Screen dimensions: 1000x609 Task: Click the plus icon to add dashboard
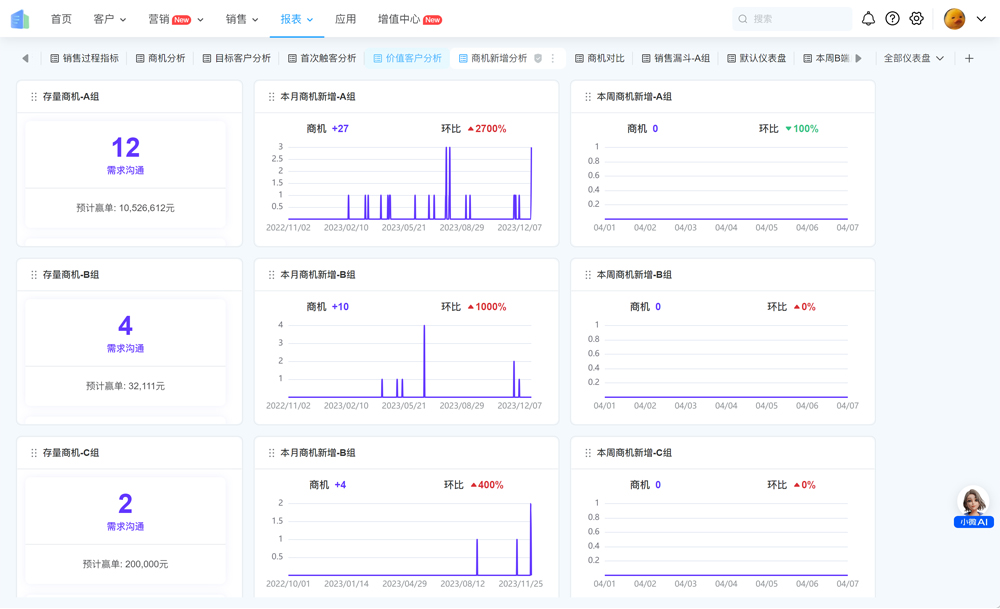[x=969, y=59]
